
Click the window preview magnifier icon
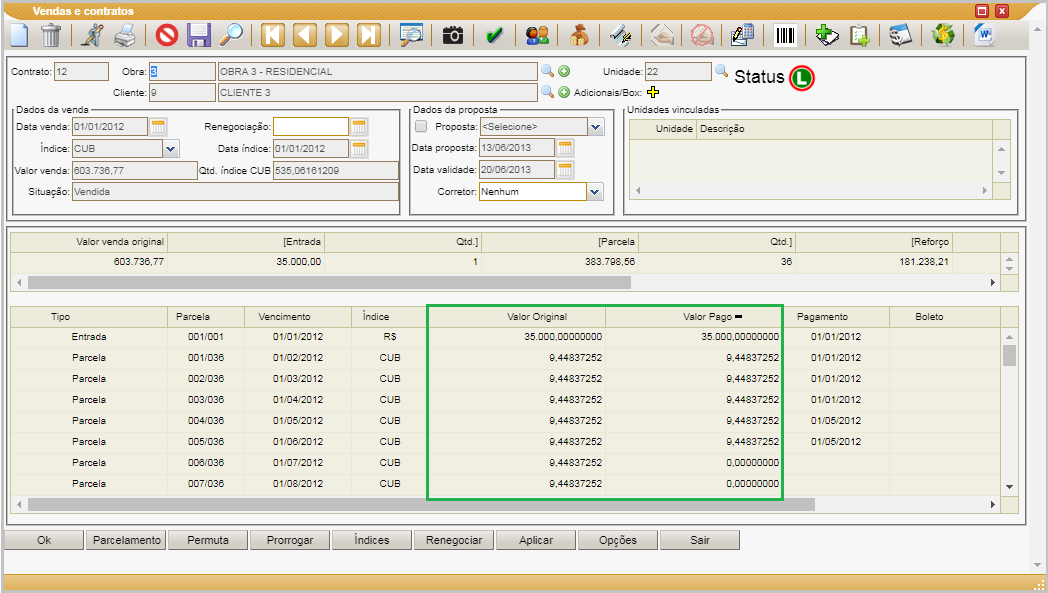pos(411,35)
